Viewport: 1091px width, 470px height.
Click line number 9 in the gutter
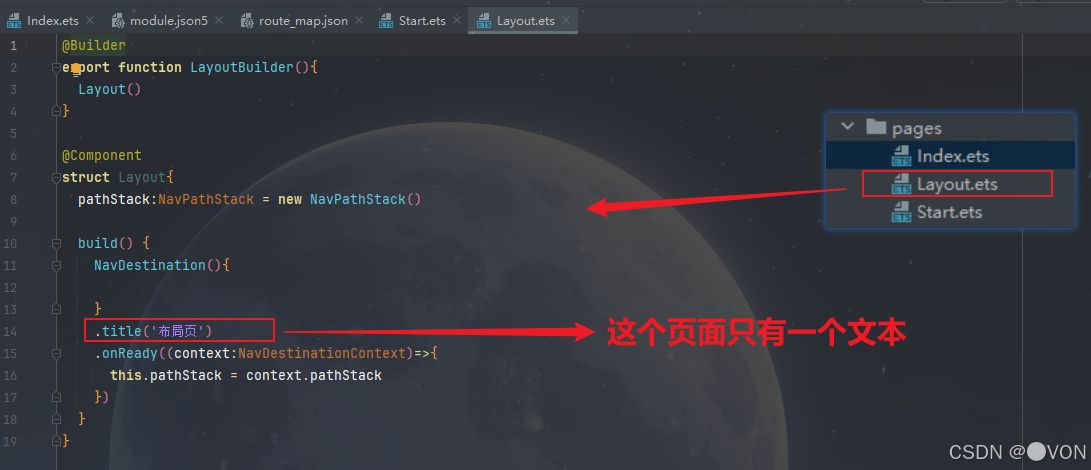point(14,221)
